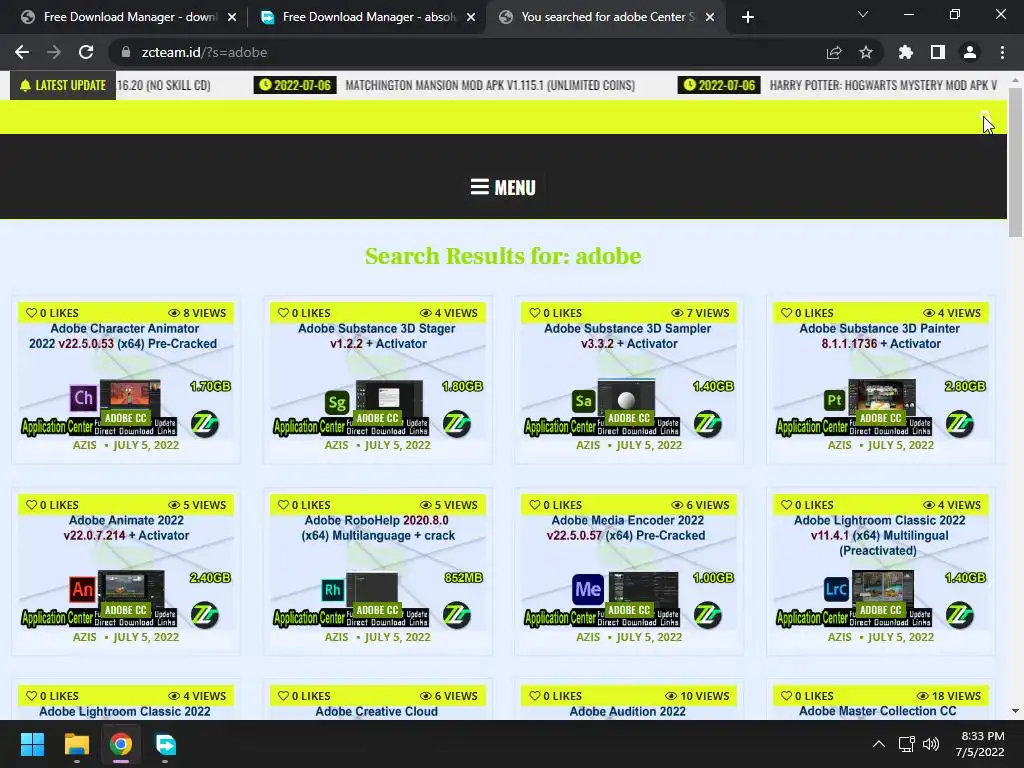This screenshot has height=768, width=1024.
Task: Like the Substance 3D Painter post heart
Action: 786,313
